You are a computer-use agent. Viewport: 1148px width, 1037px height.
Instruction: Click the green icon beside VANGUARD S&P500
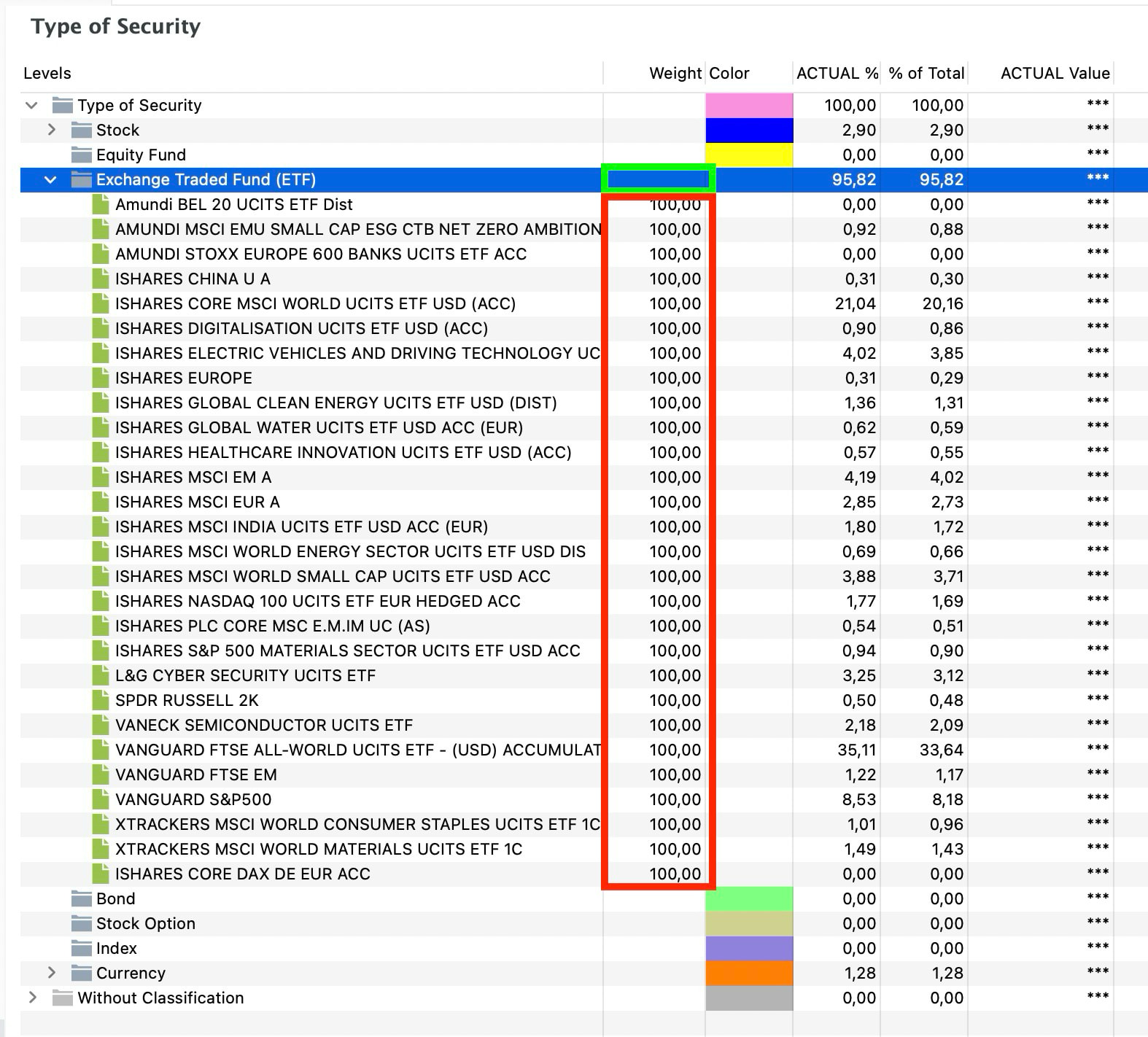101,799
